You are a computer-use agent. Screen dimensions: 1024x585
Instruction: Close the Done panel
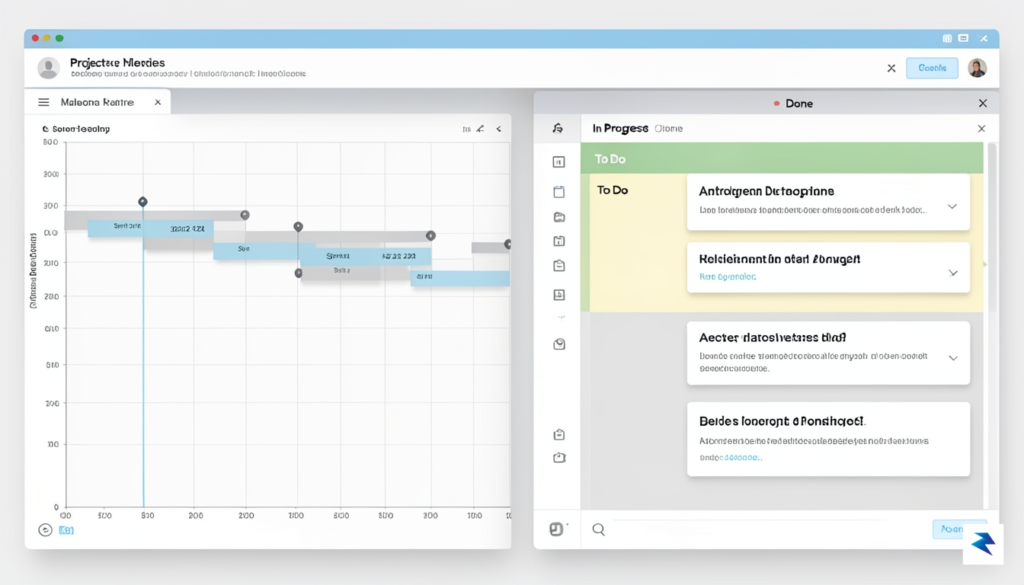click(983, 103)
